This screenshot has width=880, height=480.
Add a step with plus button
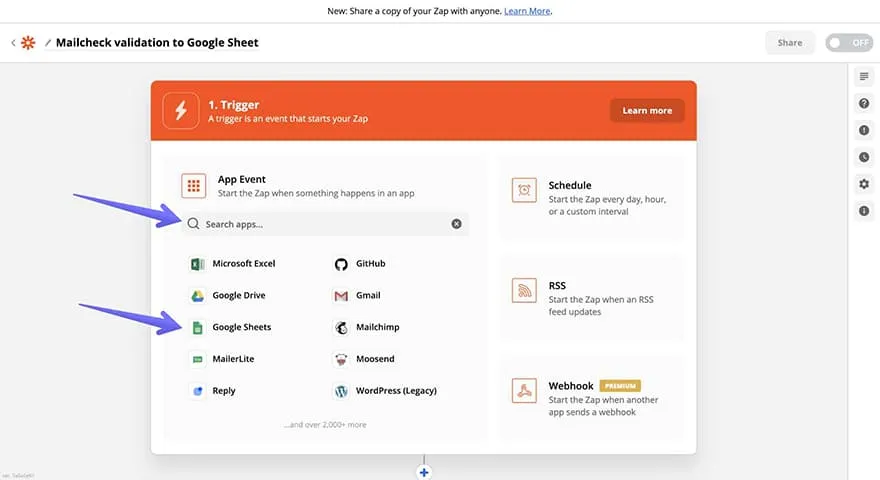tap(424, 472)
